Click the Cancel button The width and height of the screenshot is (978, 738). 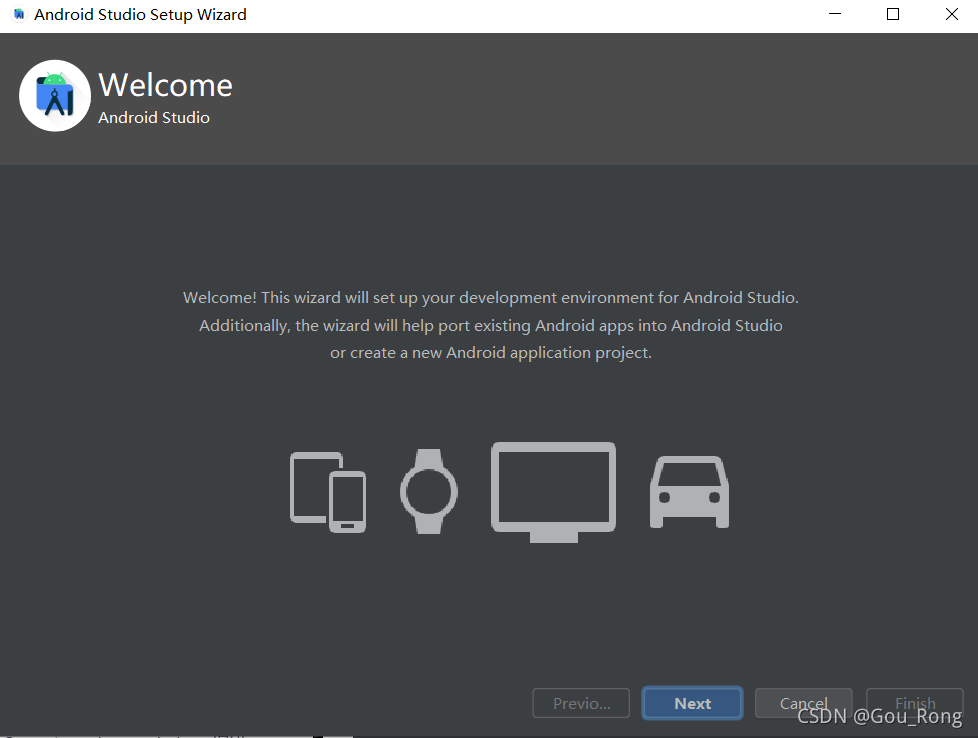coord(803,703)
